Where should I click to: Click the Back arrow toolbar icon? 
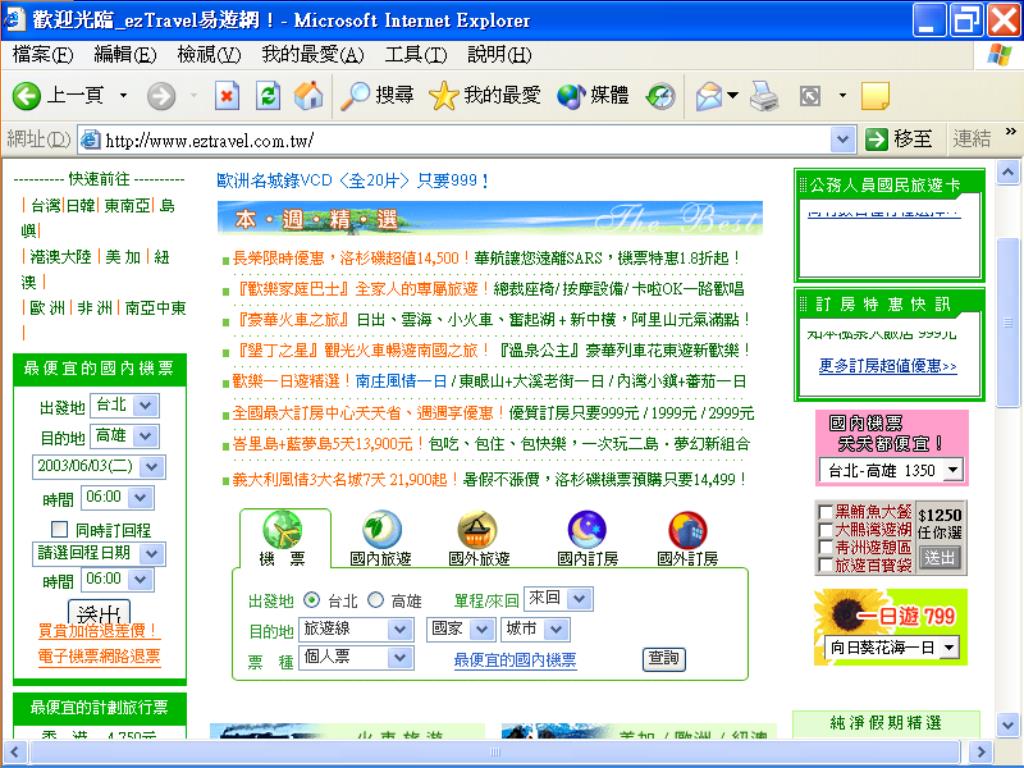(26, 96)
